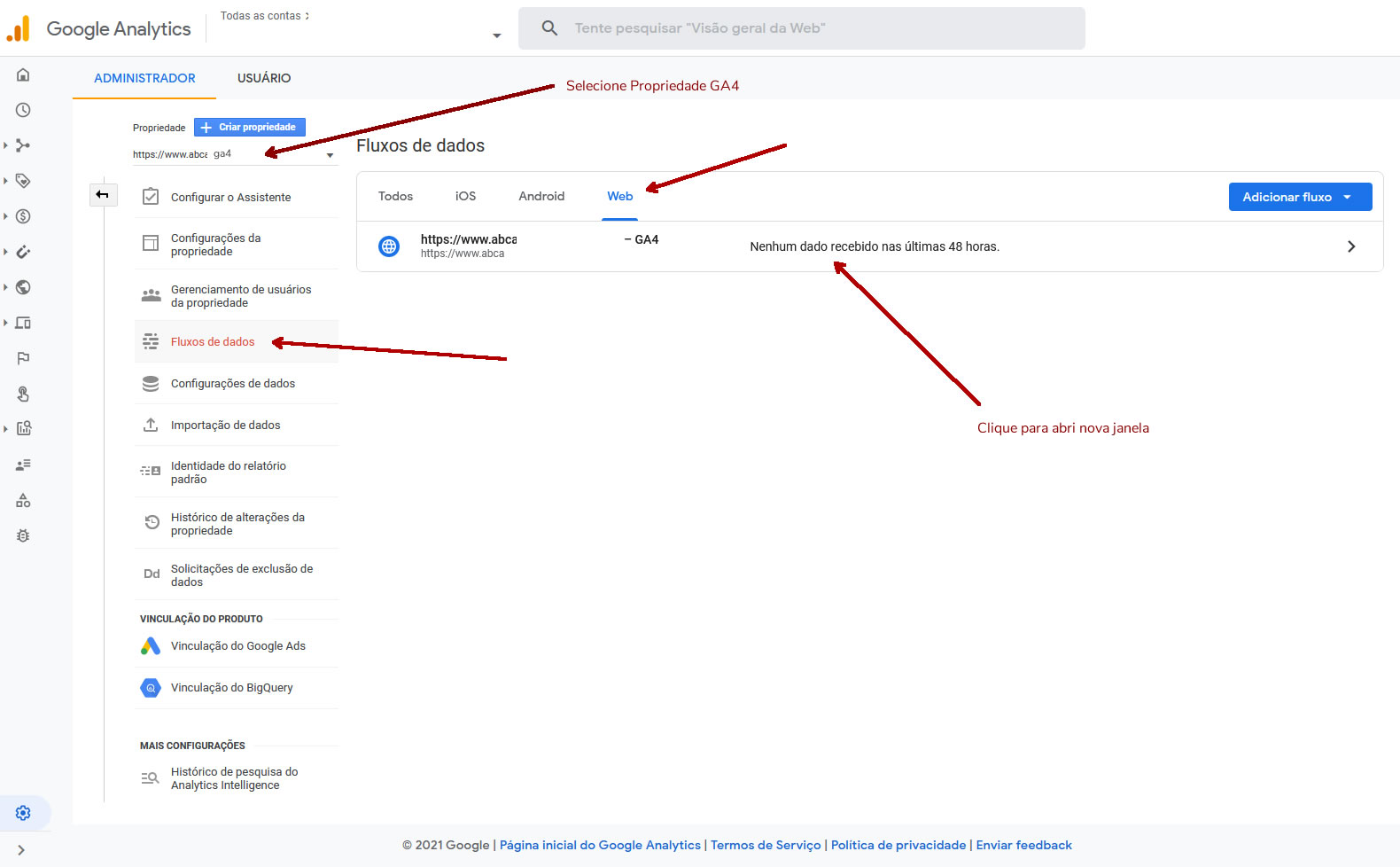Open the tag icon in left sidebar
The width and height of the screenshot is (1400, 867).
[23, 181]
